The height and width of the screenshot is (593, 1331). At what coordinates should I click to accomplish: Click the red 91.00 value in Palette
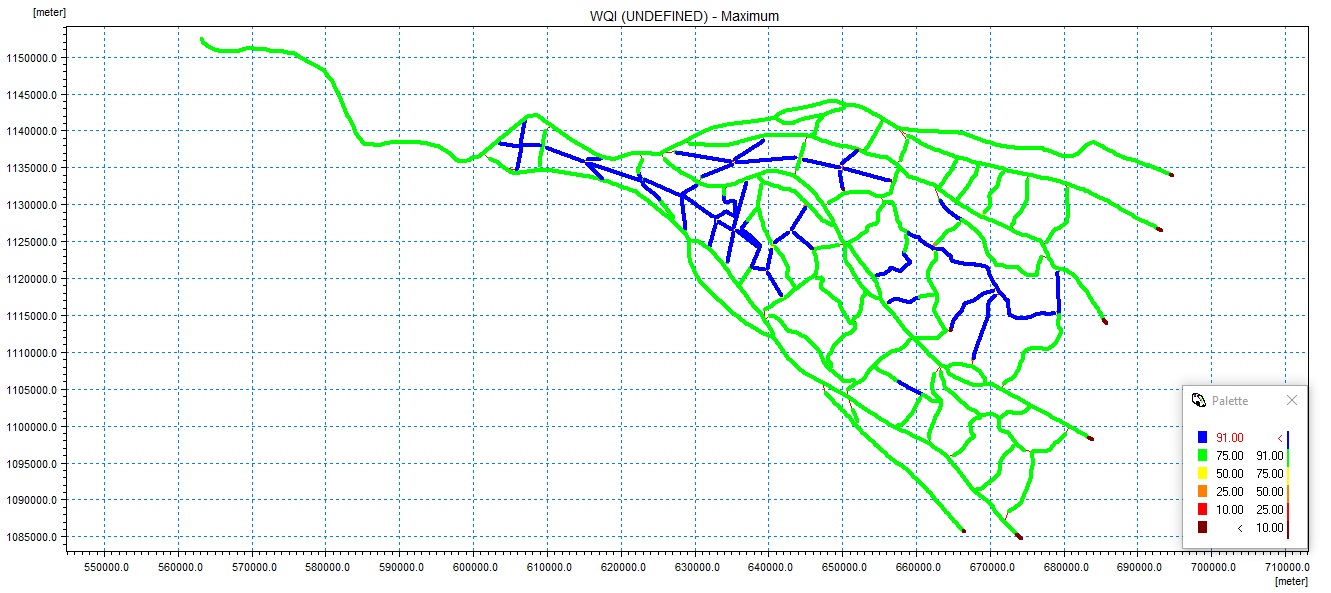[x=1230, y=437]
